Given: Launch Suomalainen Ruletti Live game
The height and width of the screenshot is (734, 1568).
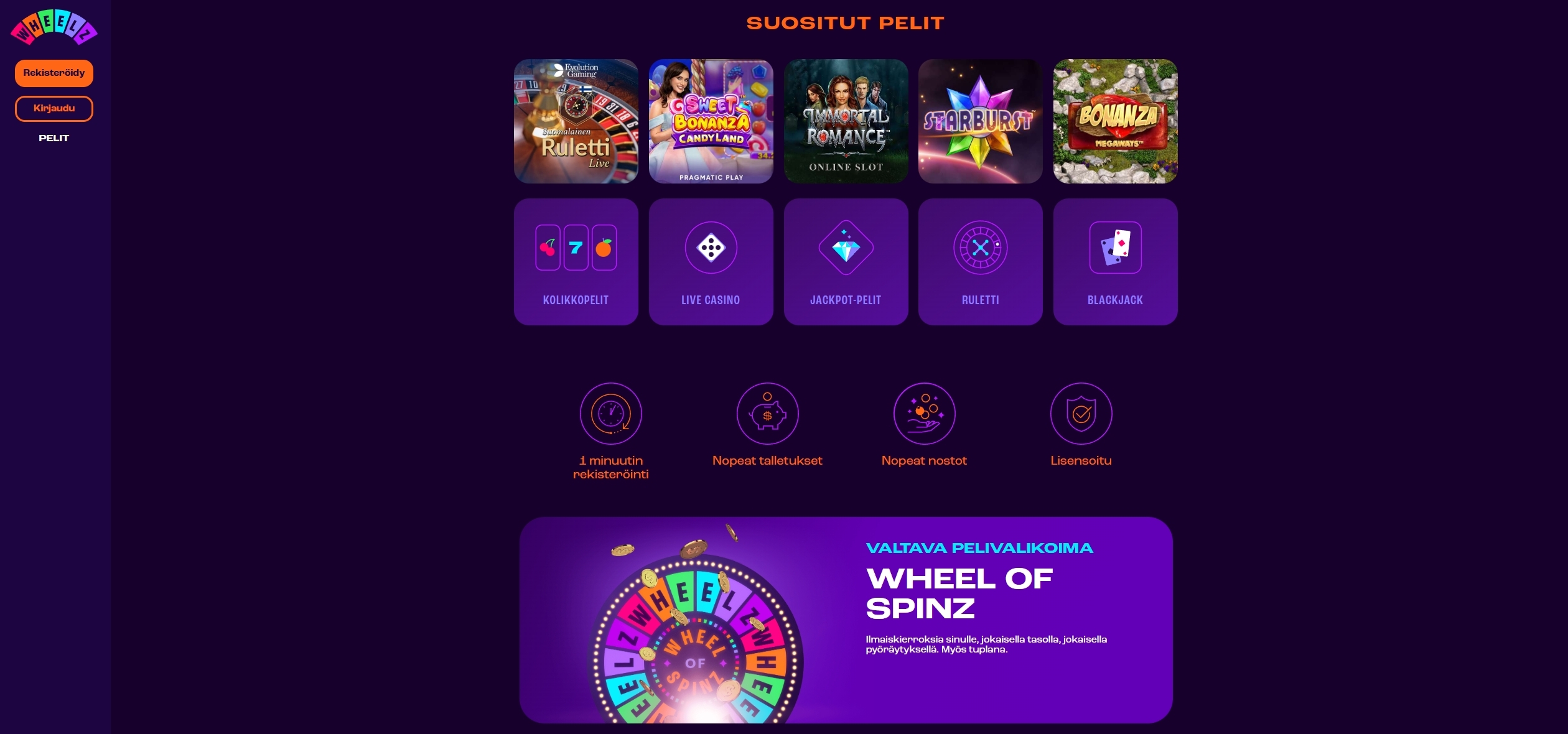Looking at the screenshot, I should coord(576,121).
